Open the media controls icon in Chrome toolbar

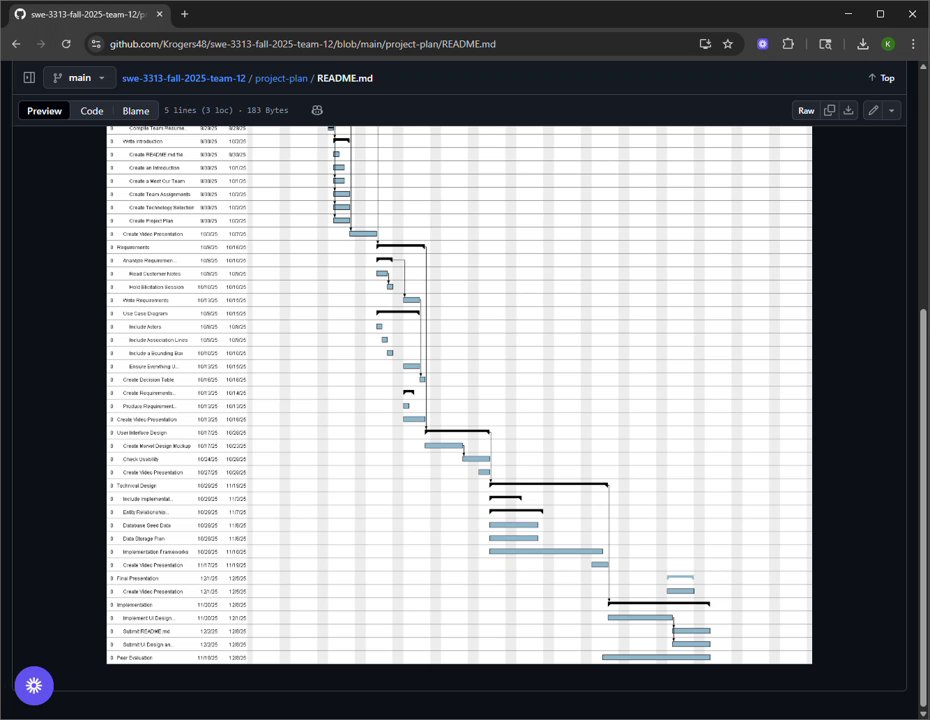pyautogui.click(x=825, y=44)
